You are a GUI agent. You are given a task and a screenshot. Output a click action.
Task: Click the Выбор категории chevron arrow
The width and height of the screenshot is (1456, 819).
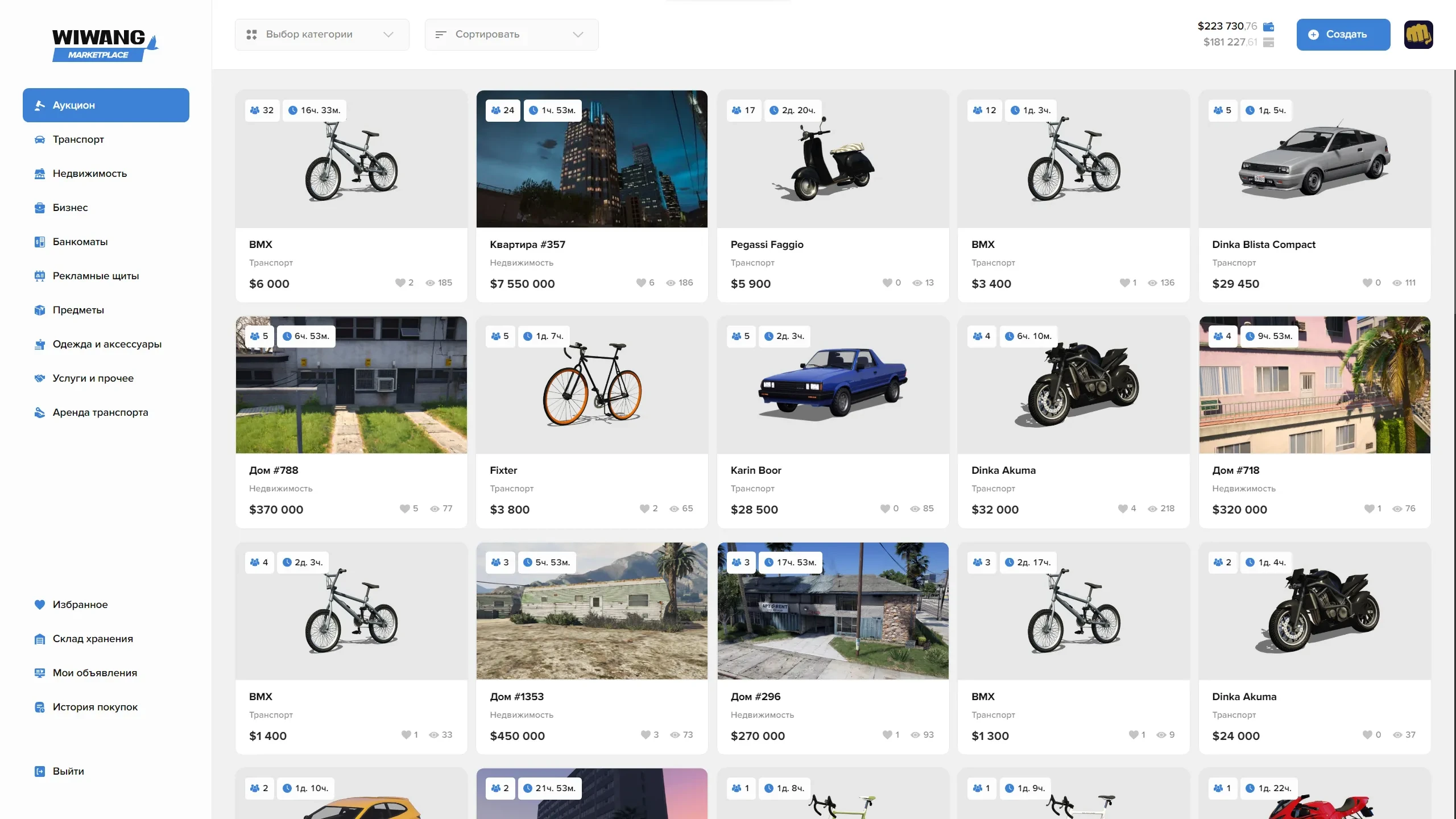[388, 35]
